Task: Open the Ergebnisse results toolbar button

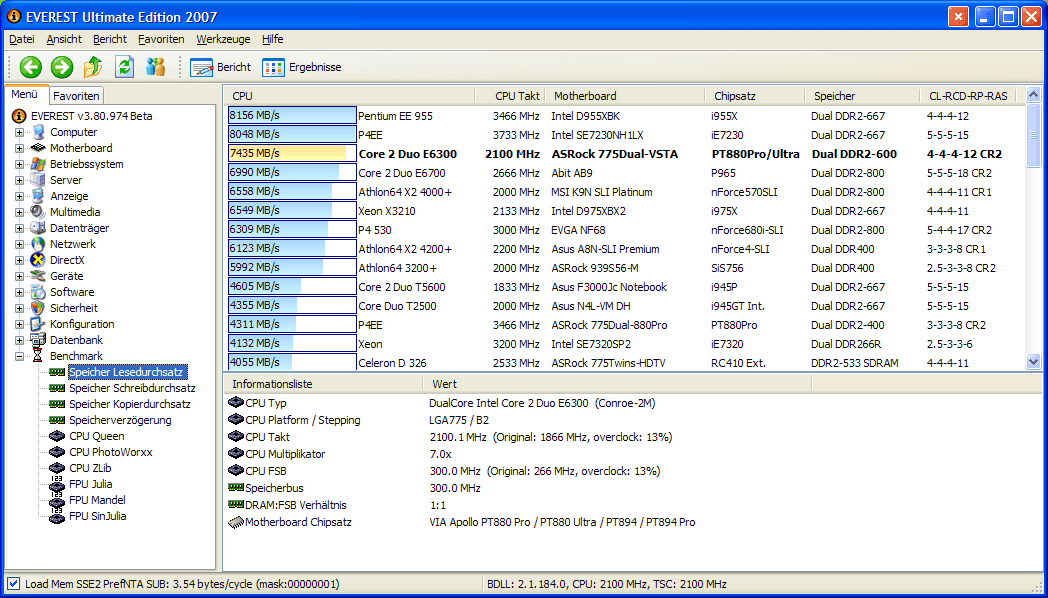Action: tap(301, 67)
